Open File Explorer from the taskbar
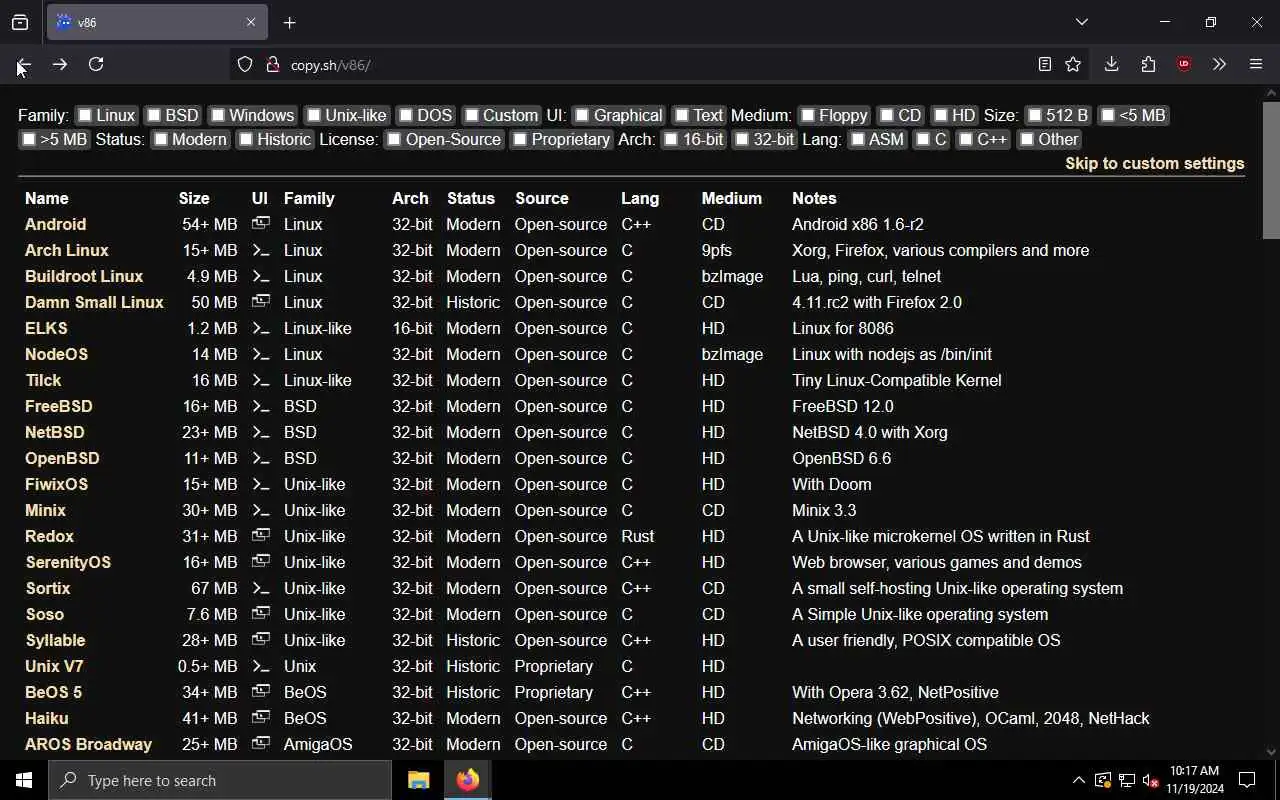Screen dimensions: 1280x800 418,780
